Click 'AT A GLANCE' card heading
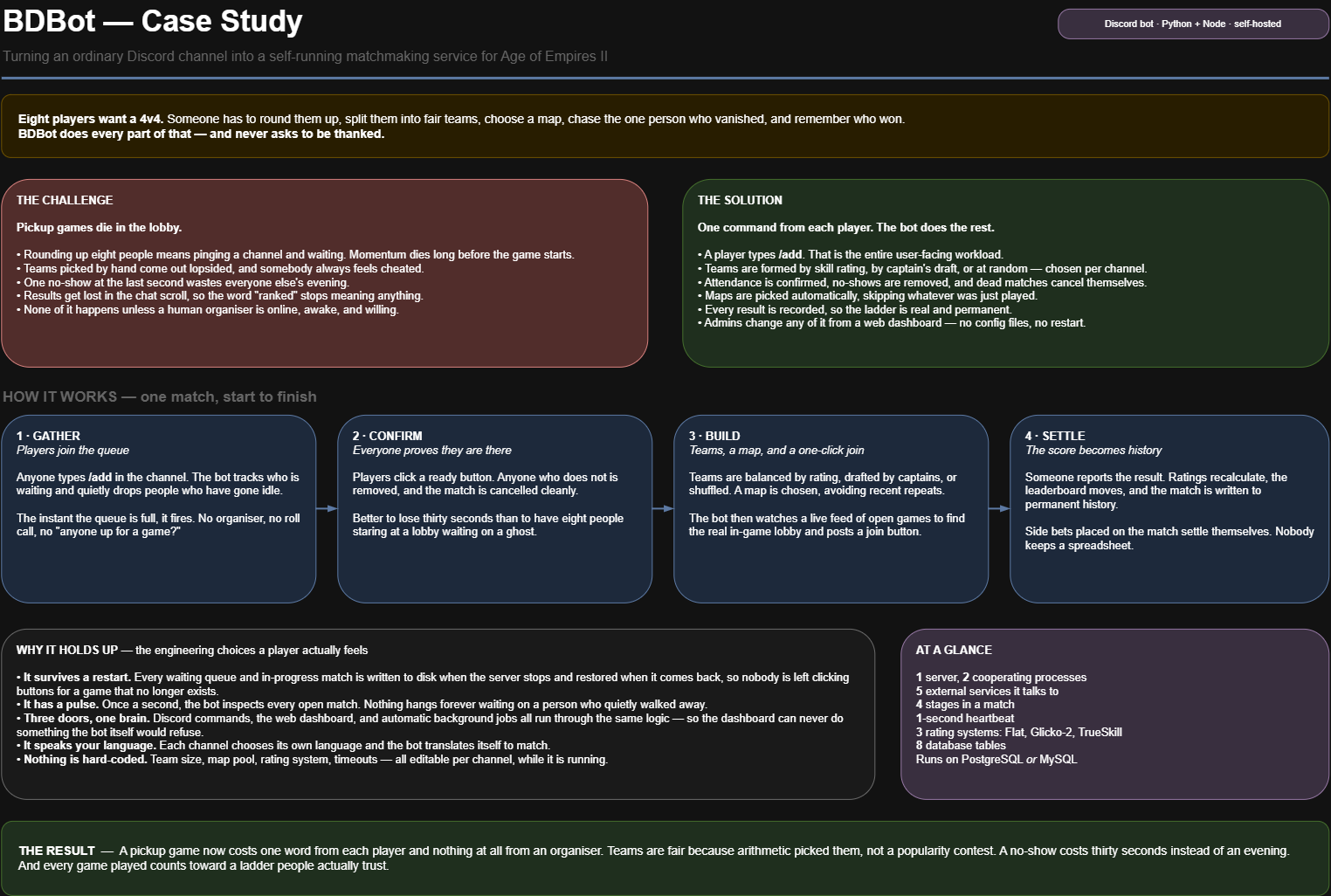This screenshot has height=896, width=1331. click(x=954, y=650)
